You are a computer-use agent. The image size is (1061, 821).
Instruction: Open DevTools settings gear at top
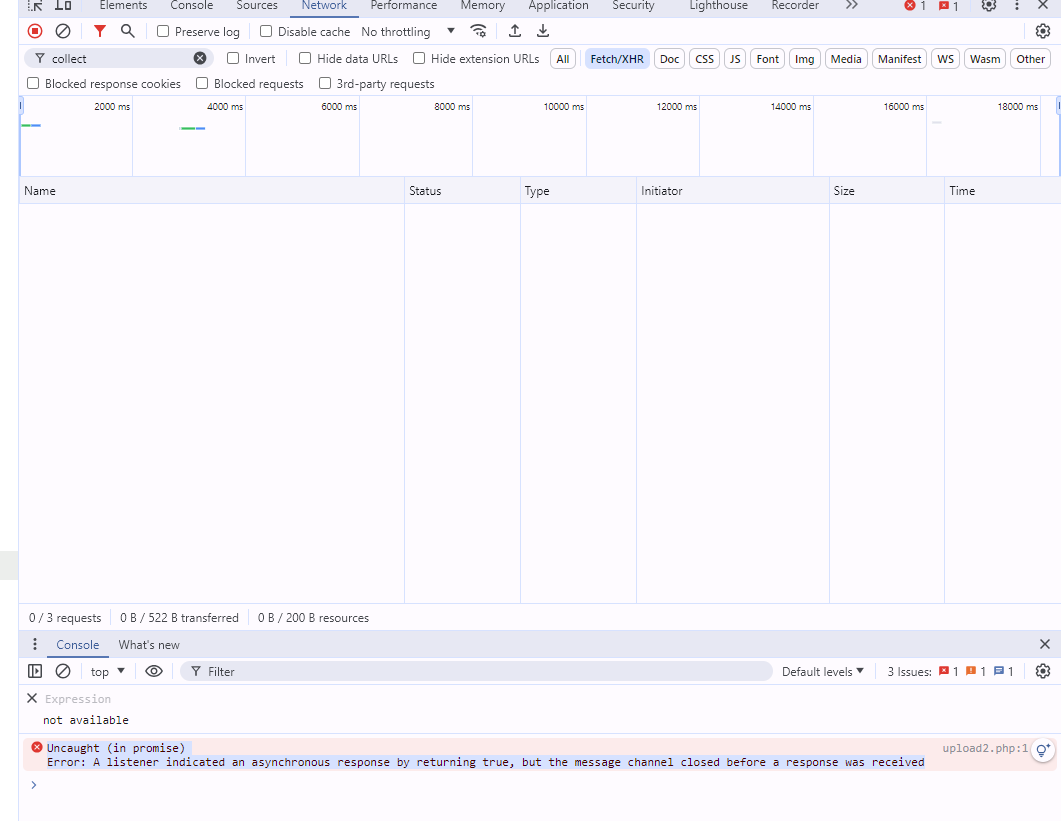[x=989, y=5]
